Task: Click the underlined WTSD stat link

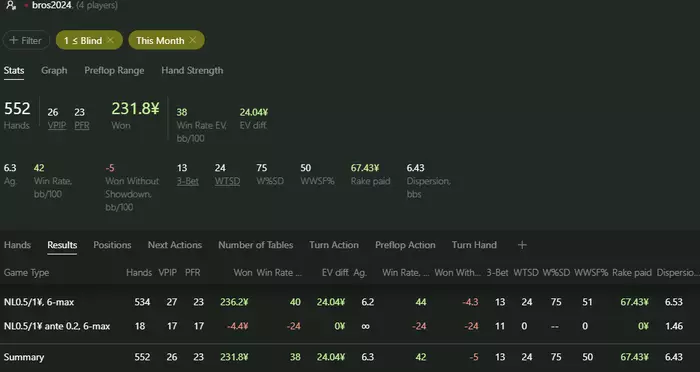Action: [227, 181]
